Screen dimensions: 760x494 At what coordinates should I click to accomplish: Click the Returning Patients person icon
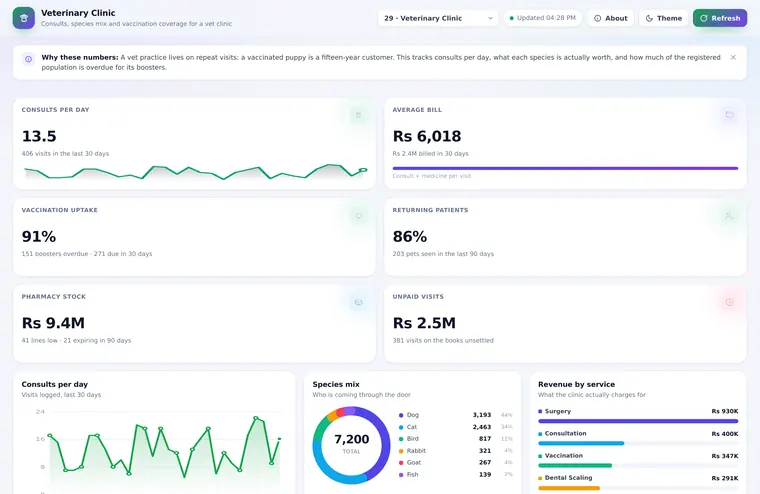pos(729,216)
